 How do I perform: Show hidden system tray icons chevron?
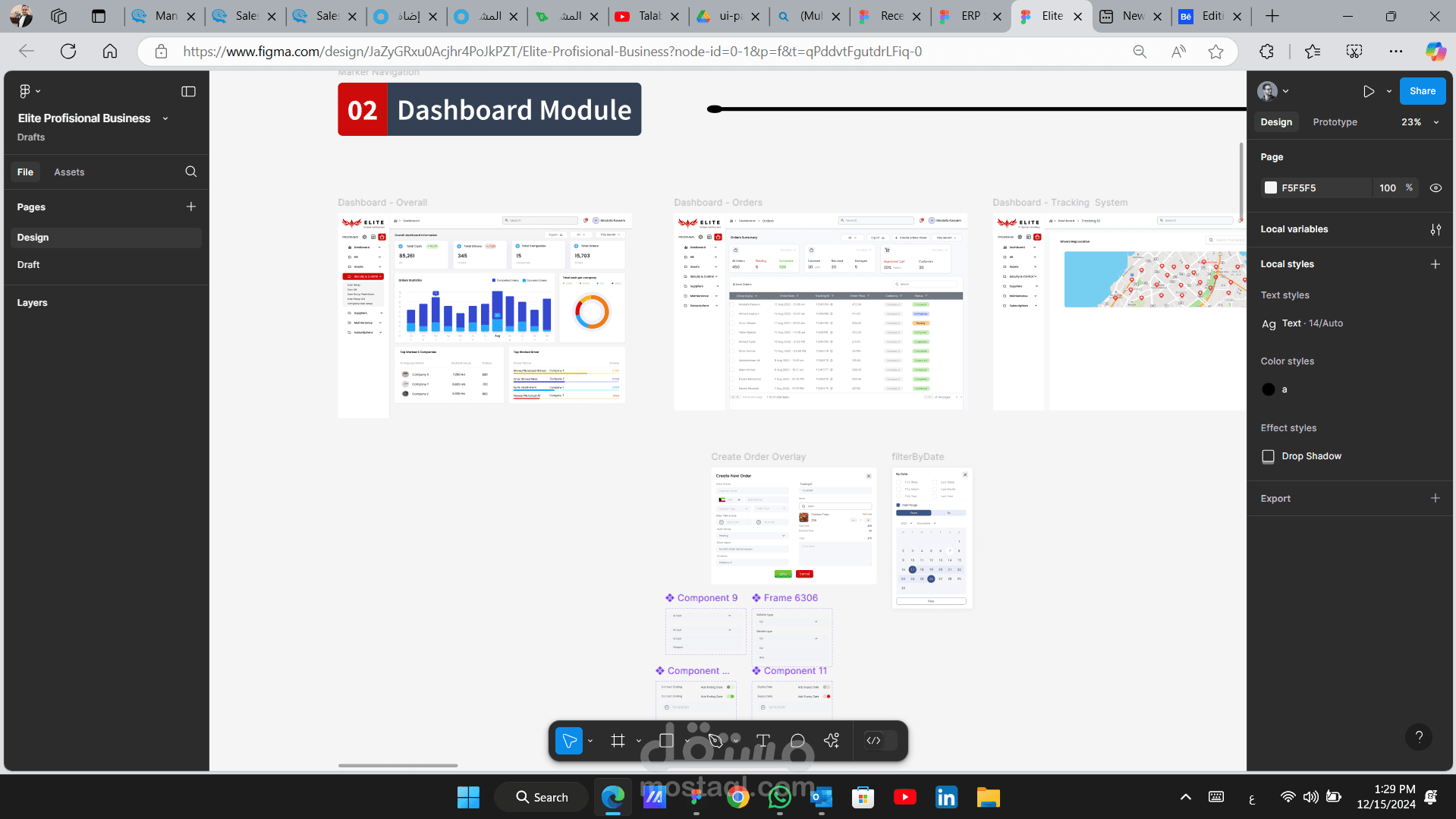pos(1185,797)
